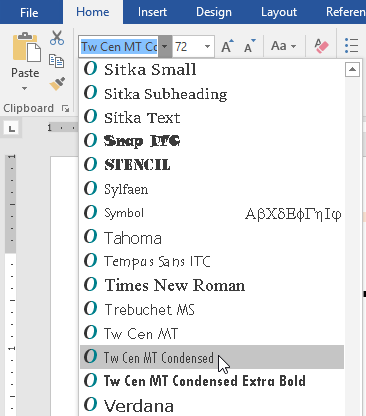Open the Clipboard dialog launcher

[x=66, y=108]
